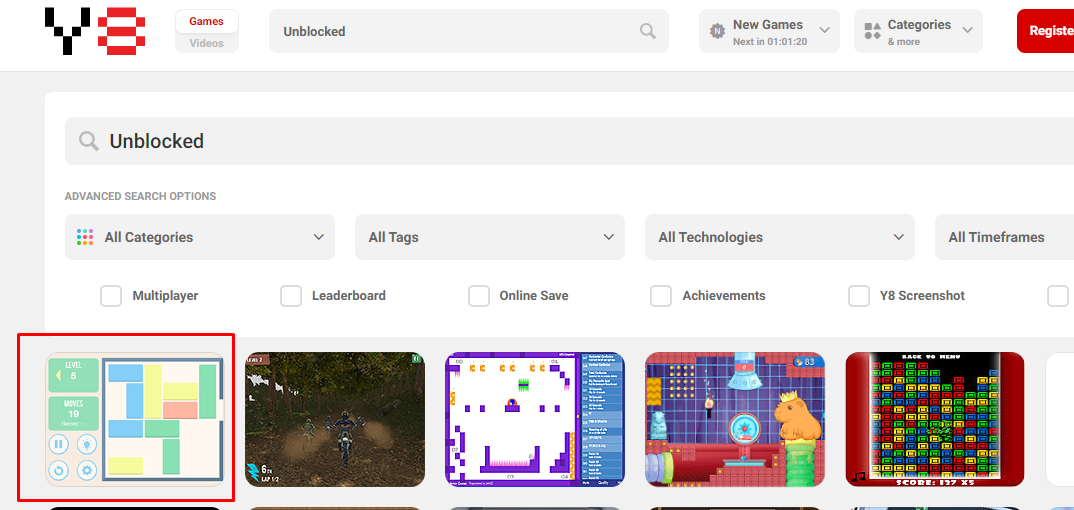Open the Y8 logo home link
The width and height of the screenshot is (1074, 510).
(x=95, y=31)
